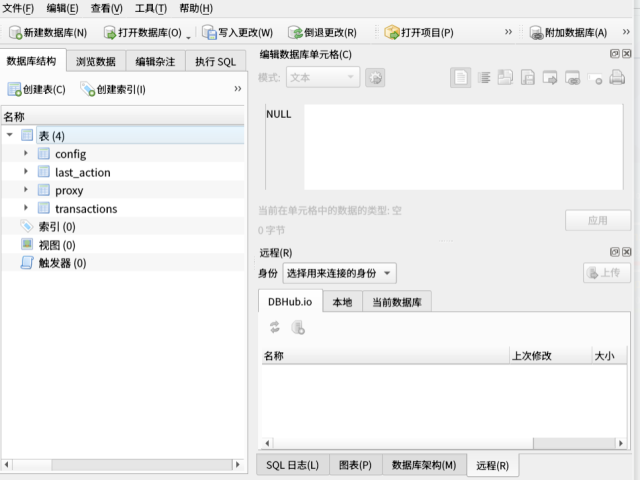640x480 pixels.
Task: Select the 本地 tab in remote panel
Action: (x=342, y=302)
